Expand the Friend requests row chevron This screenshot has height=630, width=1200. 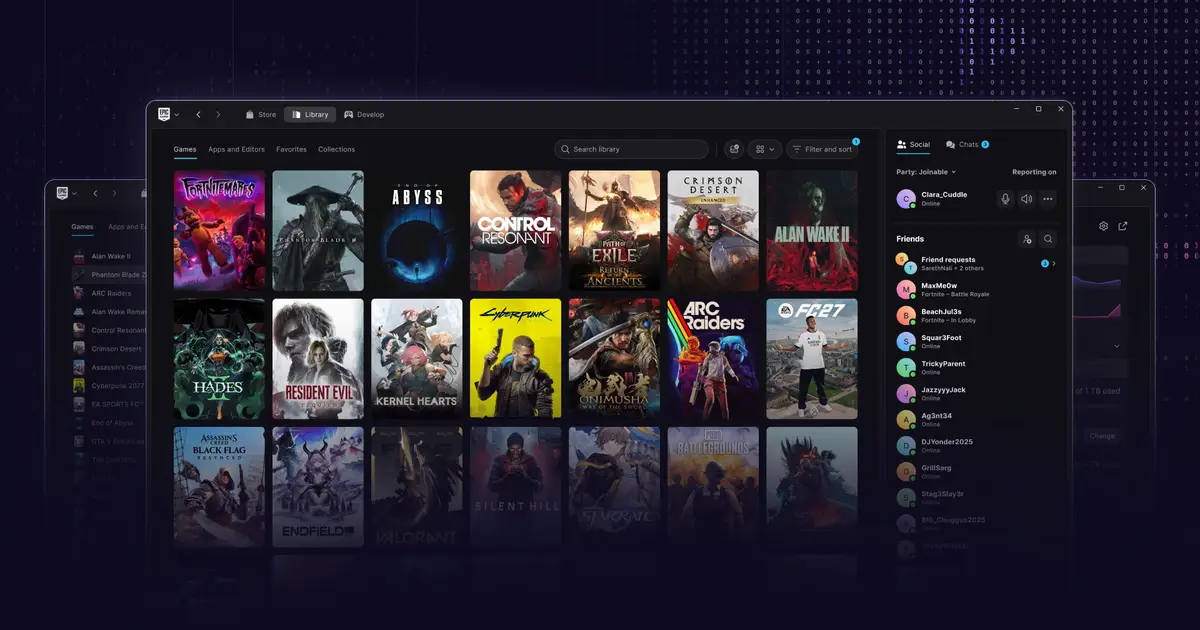click(x=1054, y=264)
